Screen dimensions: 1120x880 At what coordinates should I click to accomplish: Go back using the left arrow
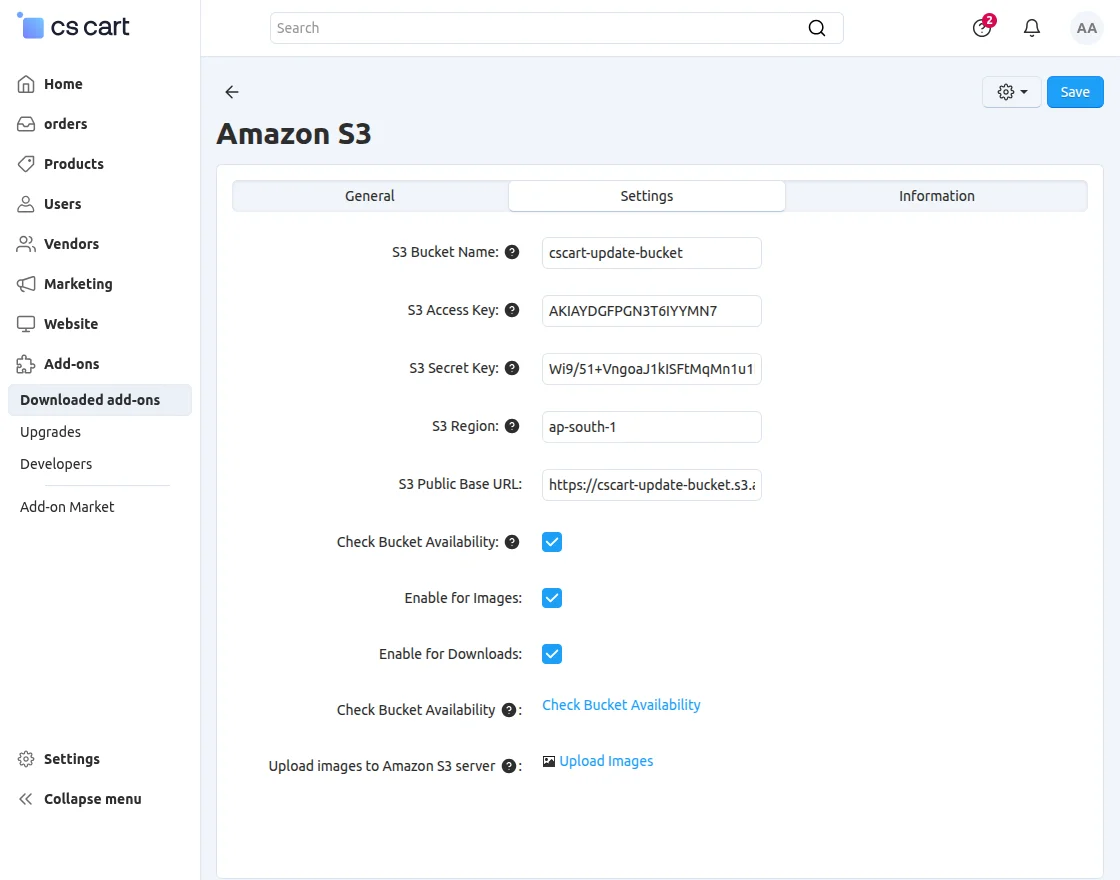231,91
